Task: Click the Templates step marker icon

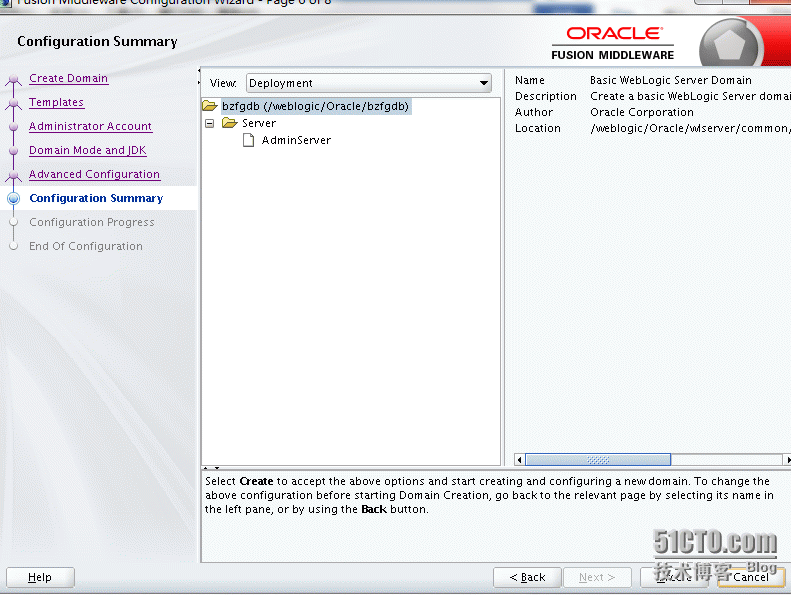Action: tap(14, 103)
